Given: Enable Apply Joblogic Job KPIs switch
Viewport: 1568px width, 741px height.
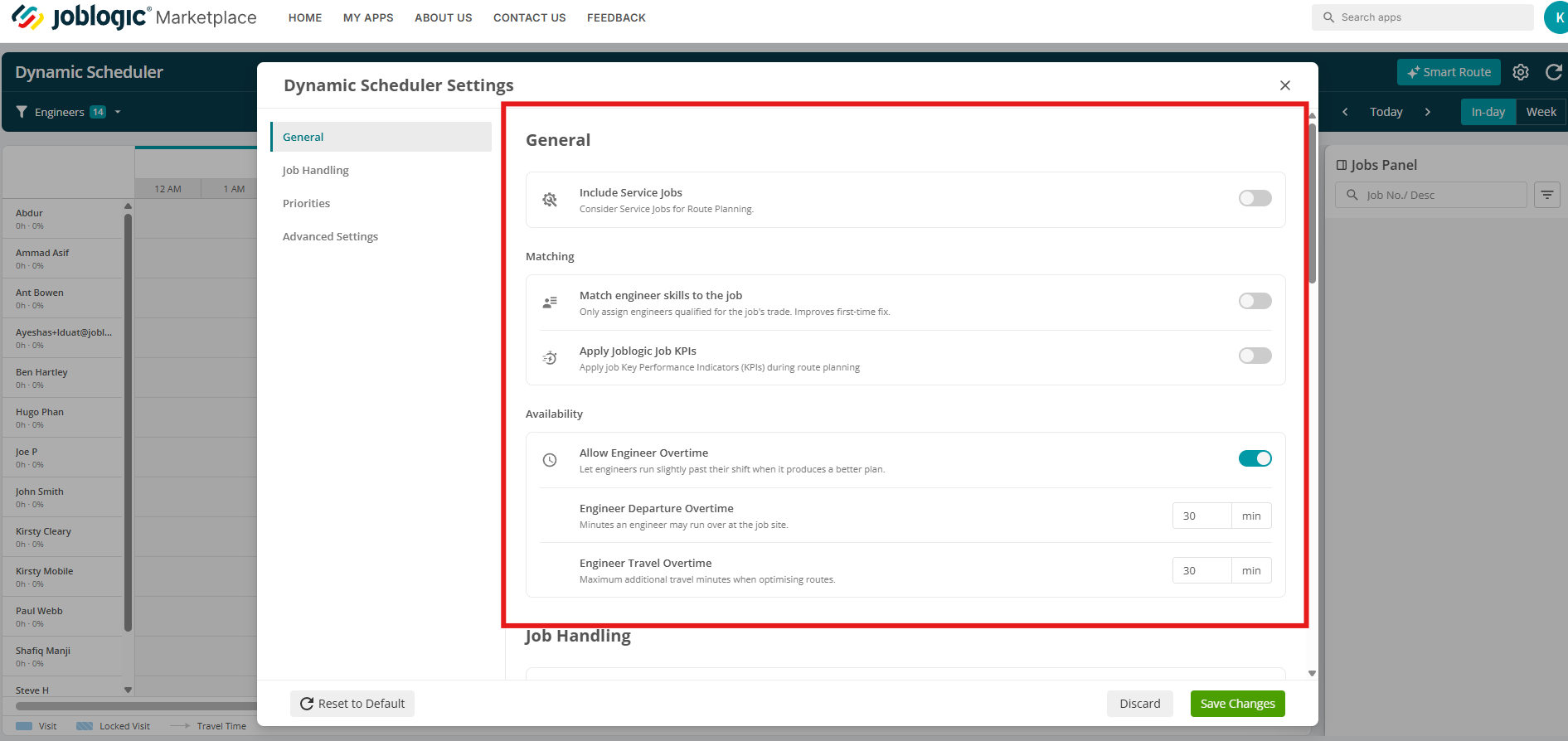Looking at the screenshot, I should [1255, 356].
